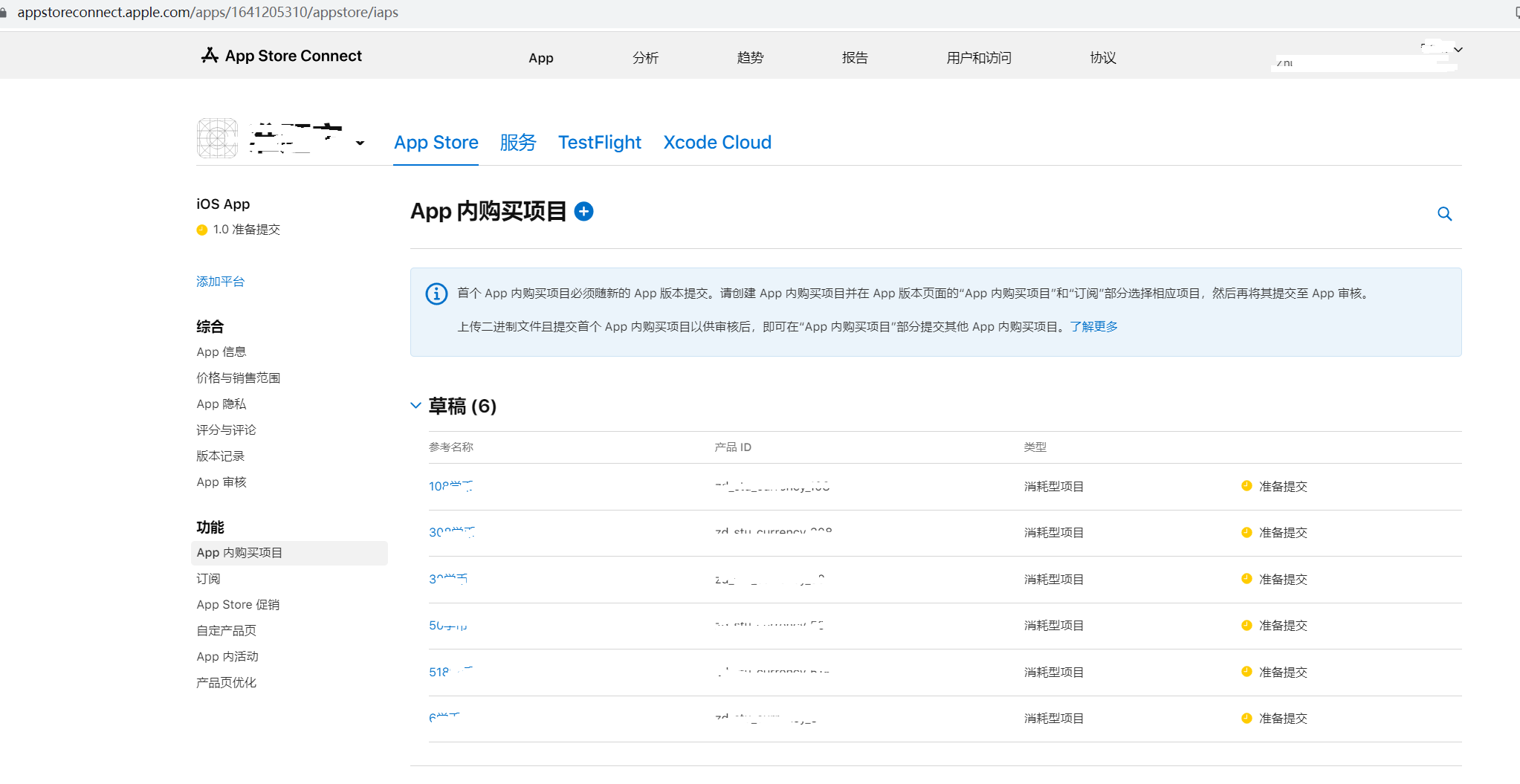This screenshot has height=784, width=1520.
Task: Click the 了解更多 link
Action: point(1093,327)
